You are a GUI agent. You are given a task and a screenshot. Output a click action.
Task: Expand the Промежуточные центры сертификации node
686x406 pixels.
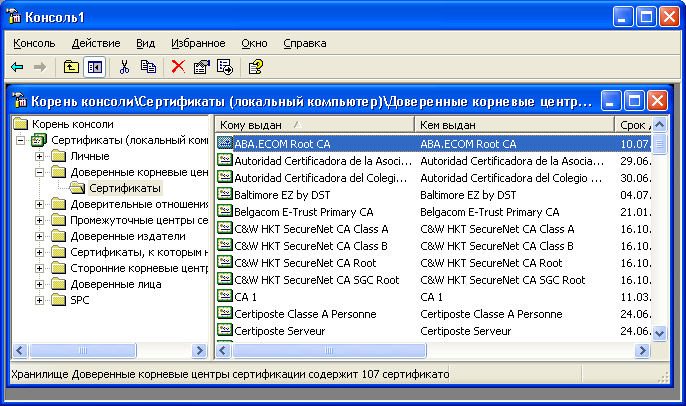point(39,220)
